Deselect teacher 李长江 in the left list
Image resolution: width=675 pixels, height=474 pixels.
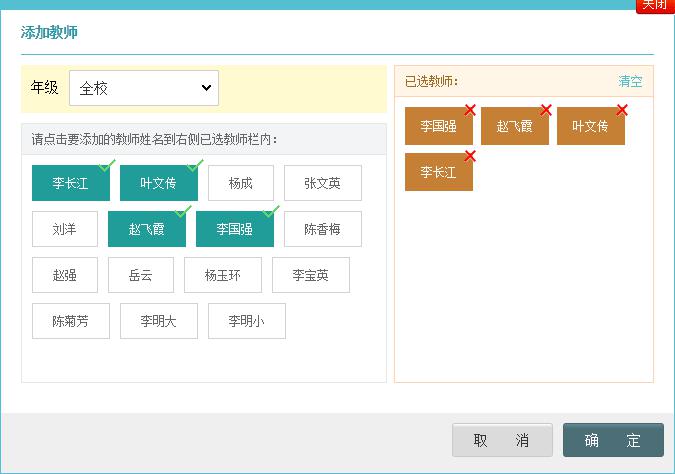tap(71, 183)
